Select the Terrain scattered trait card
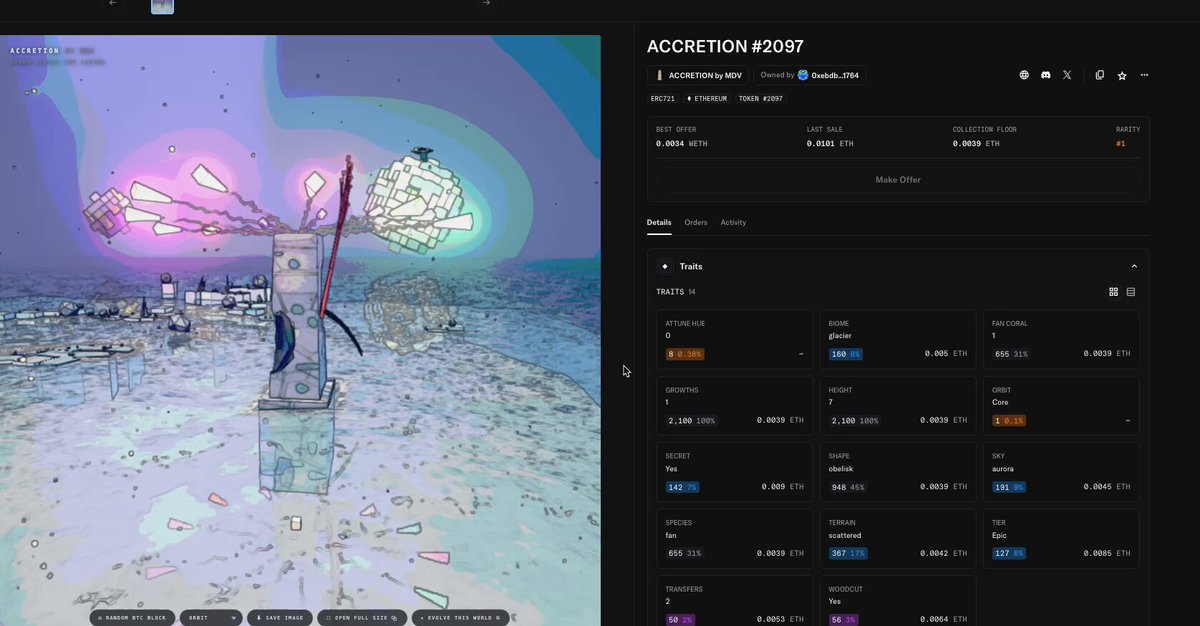This screenshot has width=1200, height=626. (x=898, y=538)
